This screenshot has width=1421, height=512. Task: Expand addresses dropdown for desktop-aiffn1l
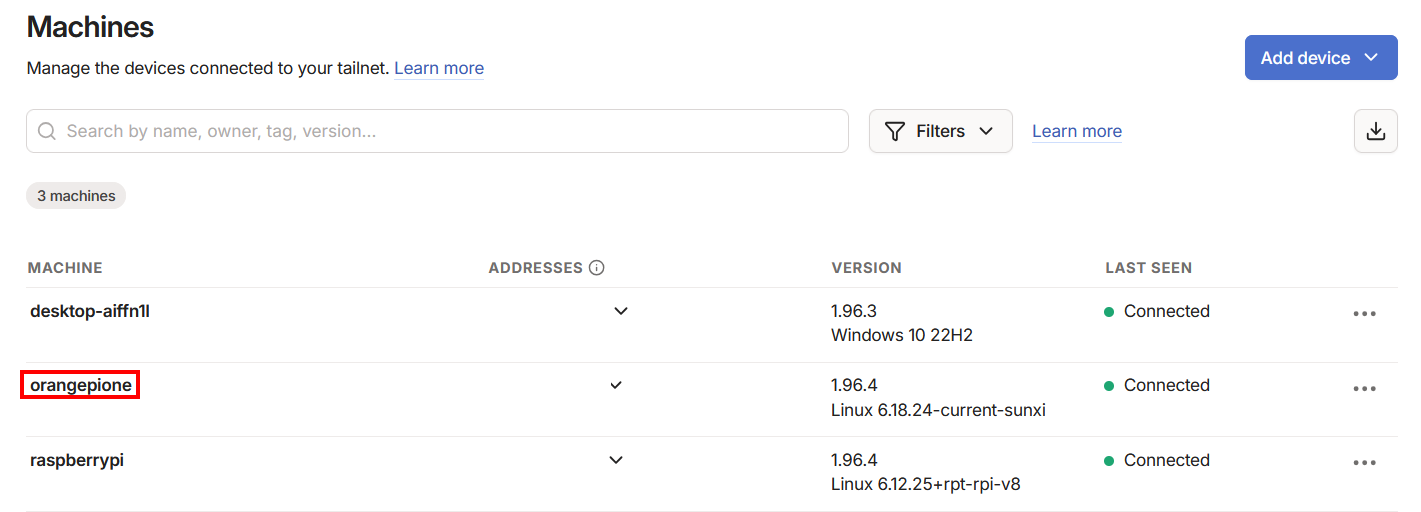click(621, 311)
